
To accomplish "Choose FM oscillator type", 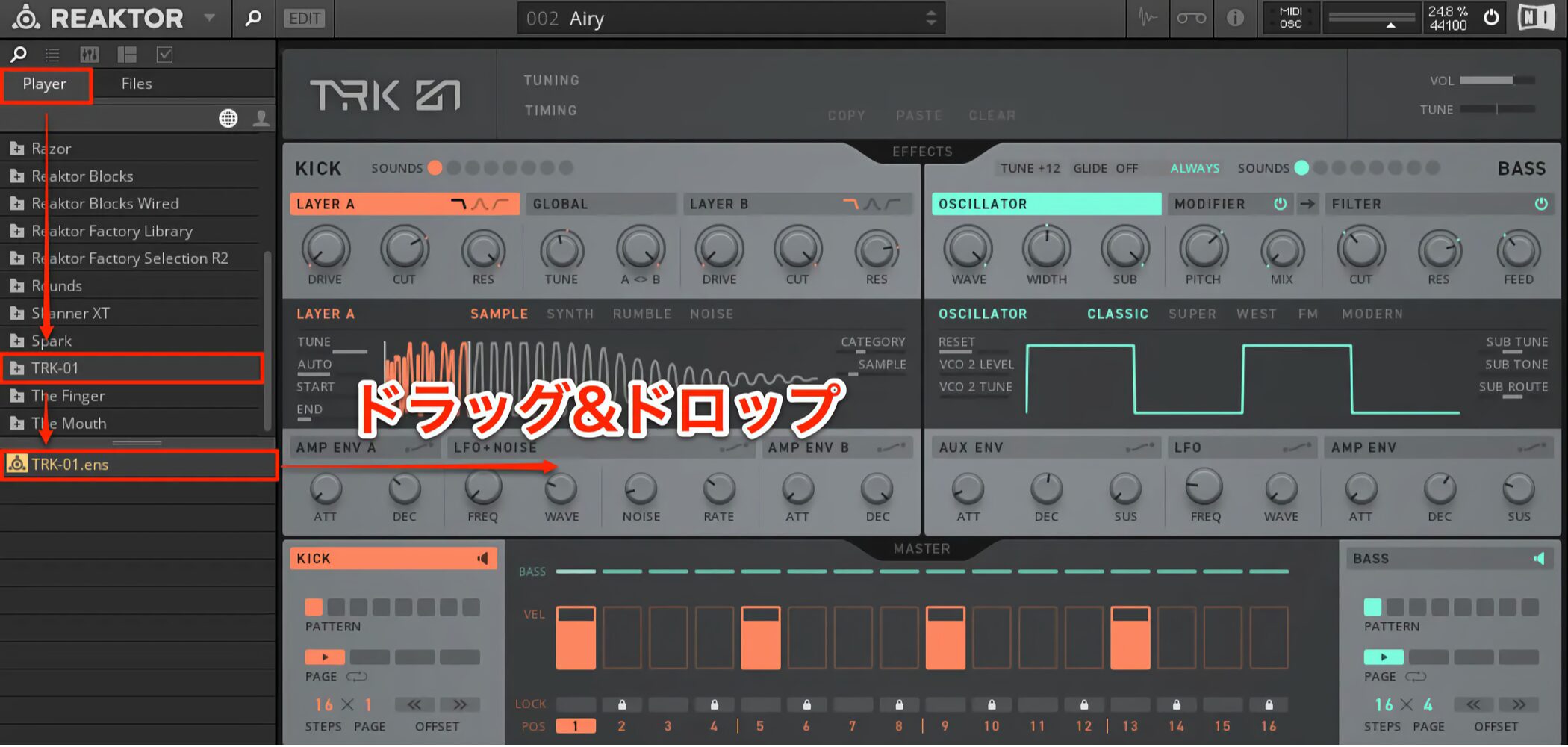I will coord(1308,314).
